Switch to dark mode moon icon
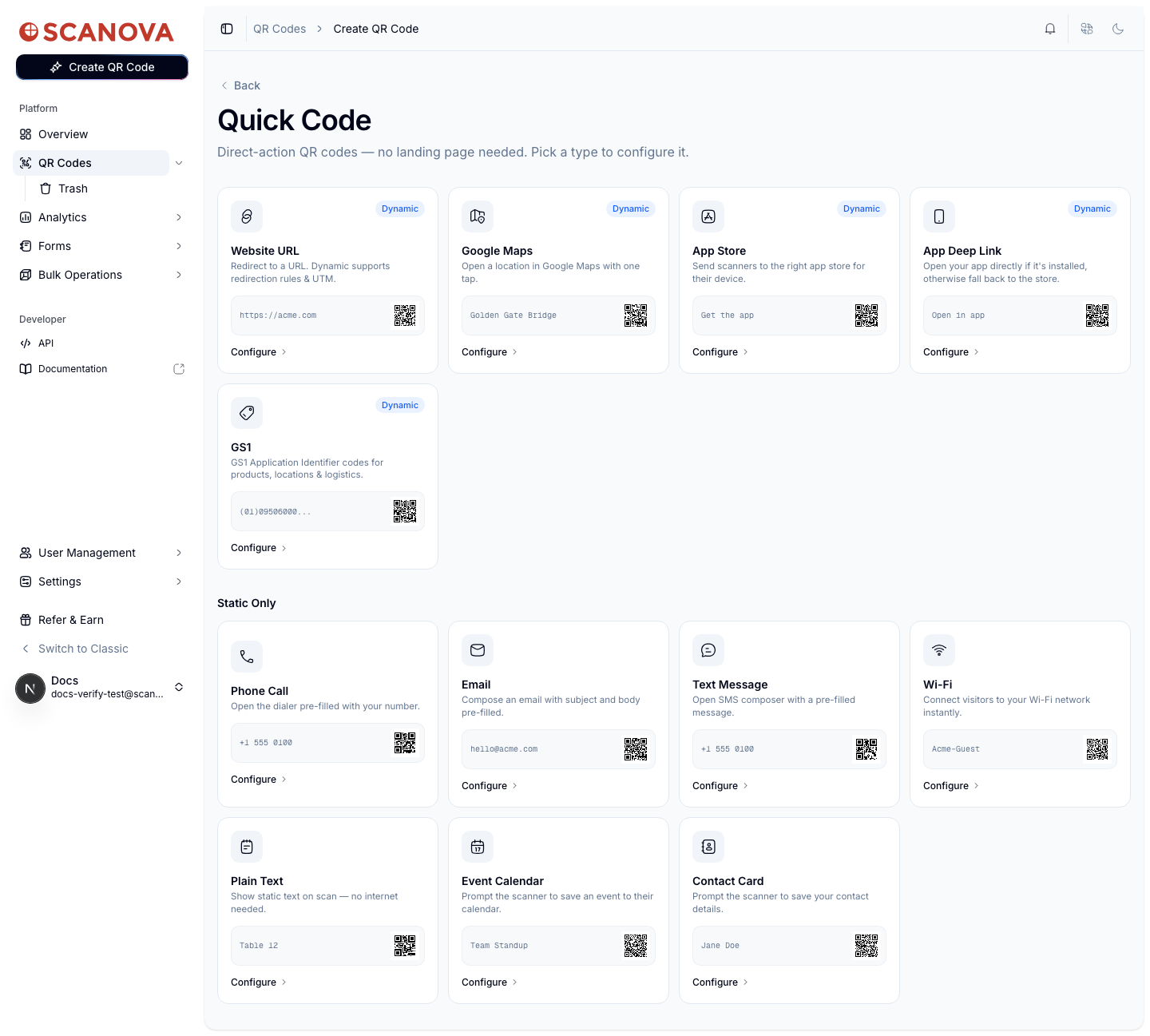The height and width of the screenshot is (1036, 1150). point(1118,29)
